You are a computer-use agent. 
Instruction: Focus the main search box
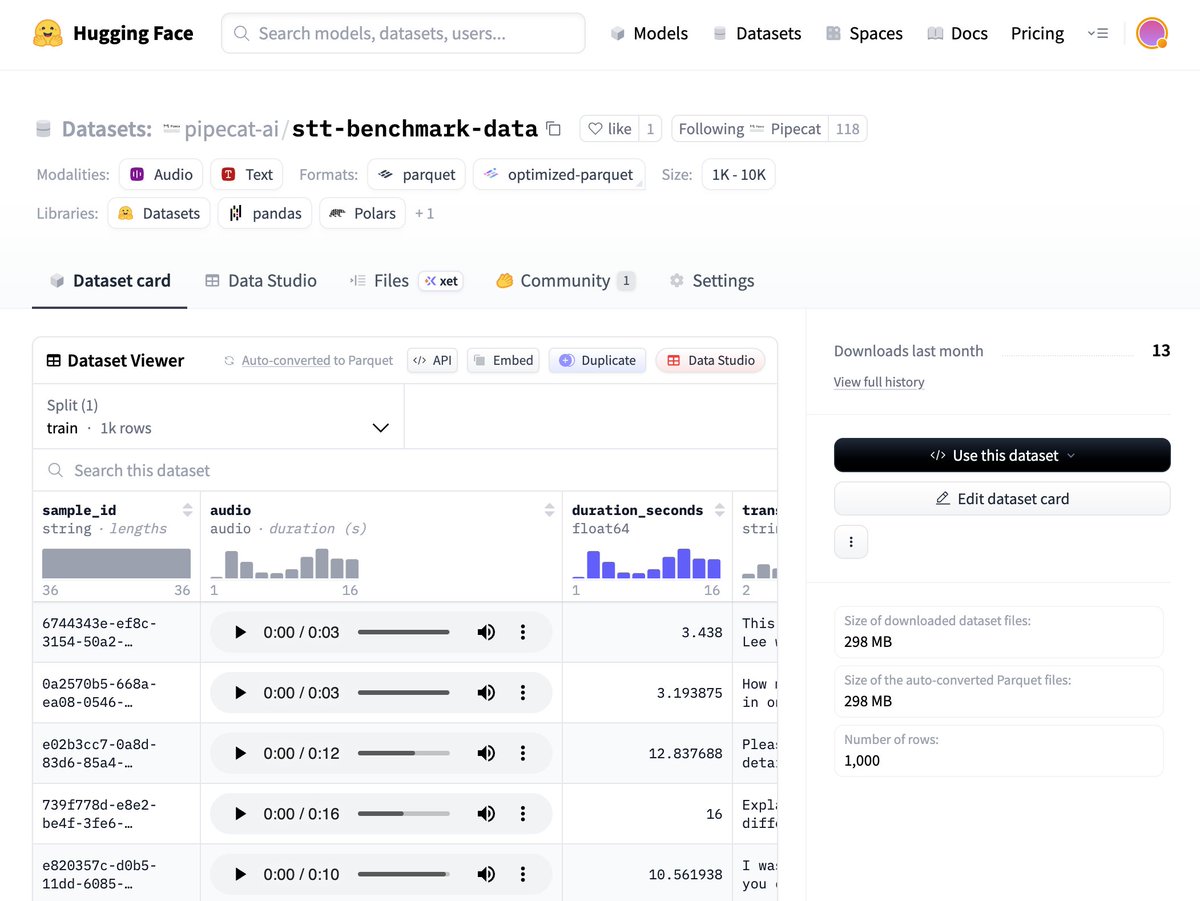click(x=403, y=33)
